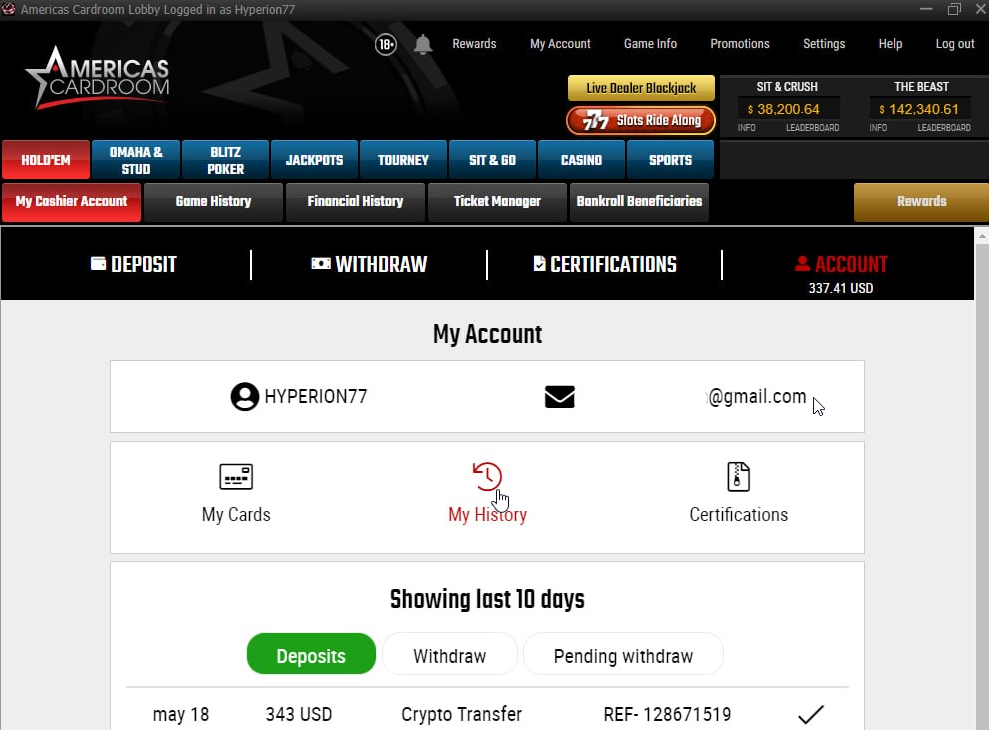Open the Ticket Manager tab

point(497,201)
